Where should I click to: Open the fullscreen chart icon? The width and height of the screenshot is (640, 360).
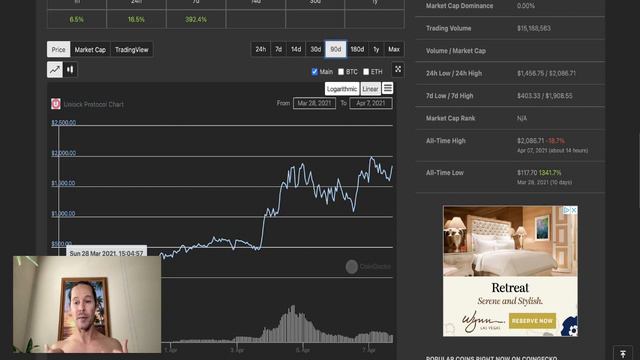point(398,69)
